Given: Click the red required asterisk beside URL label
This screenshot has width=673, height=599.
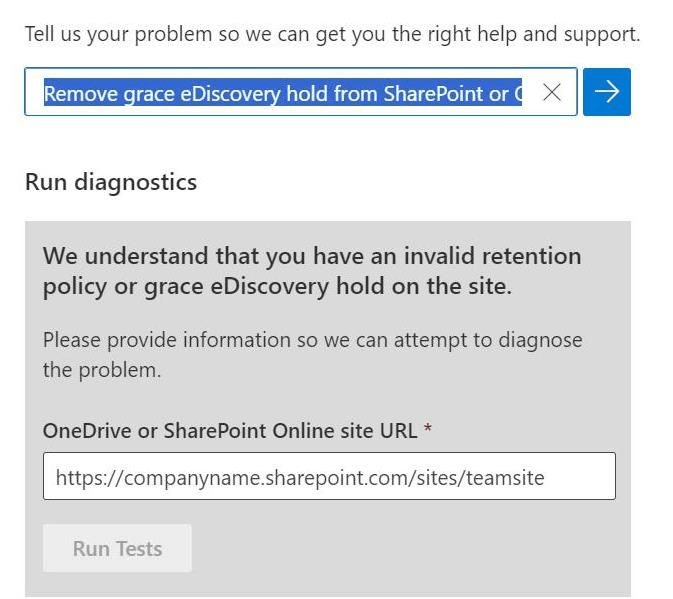Looking at the screenshot, I should [427, 427].
